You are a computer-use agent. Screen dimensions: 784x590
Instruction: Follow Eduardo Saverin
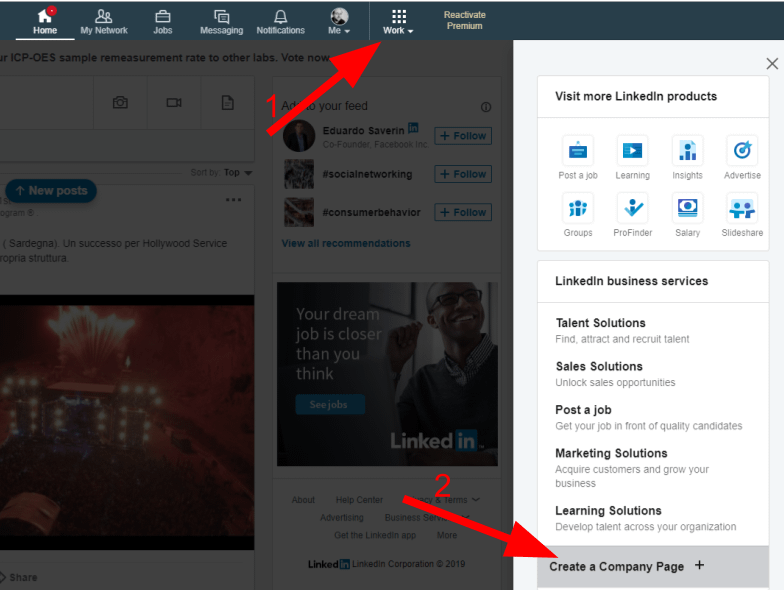pyautogui.click(x=463, y=136)
